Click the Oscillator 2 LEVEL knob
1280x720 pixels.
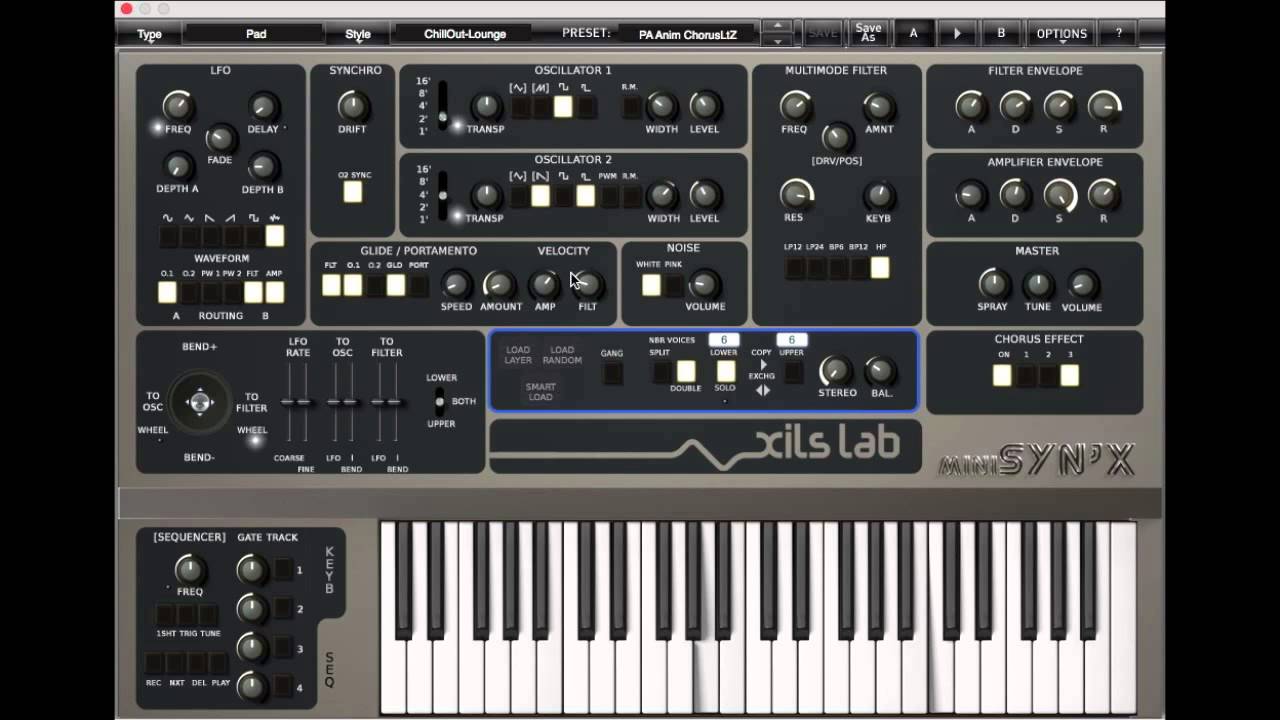coord(704,195)
